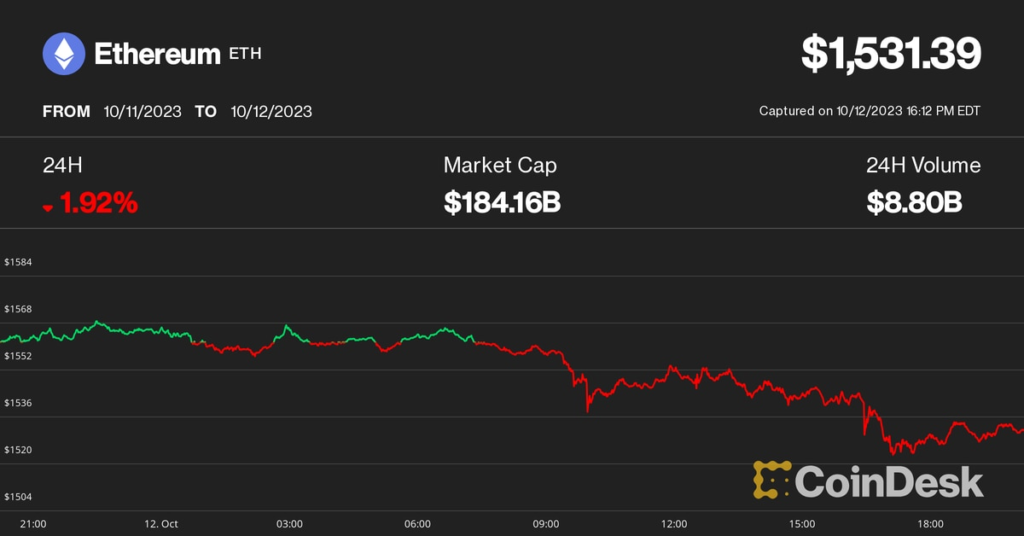The width and height of the screenshot is (1024, 536).
Task: Select the FROM date 10/11/2023
Action: 142,111
